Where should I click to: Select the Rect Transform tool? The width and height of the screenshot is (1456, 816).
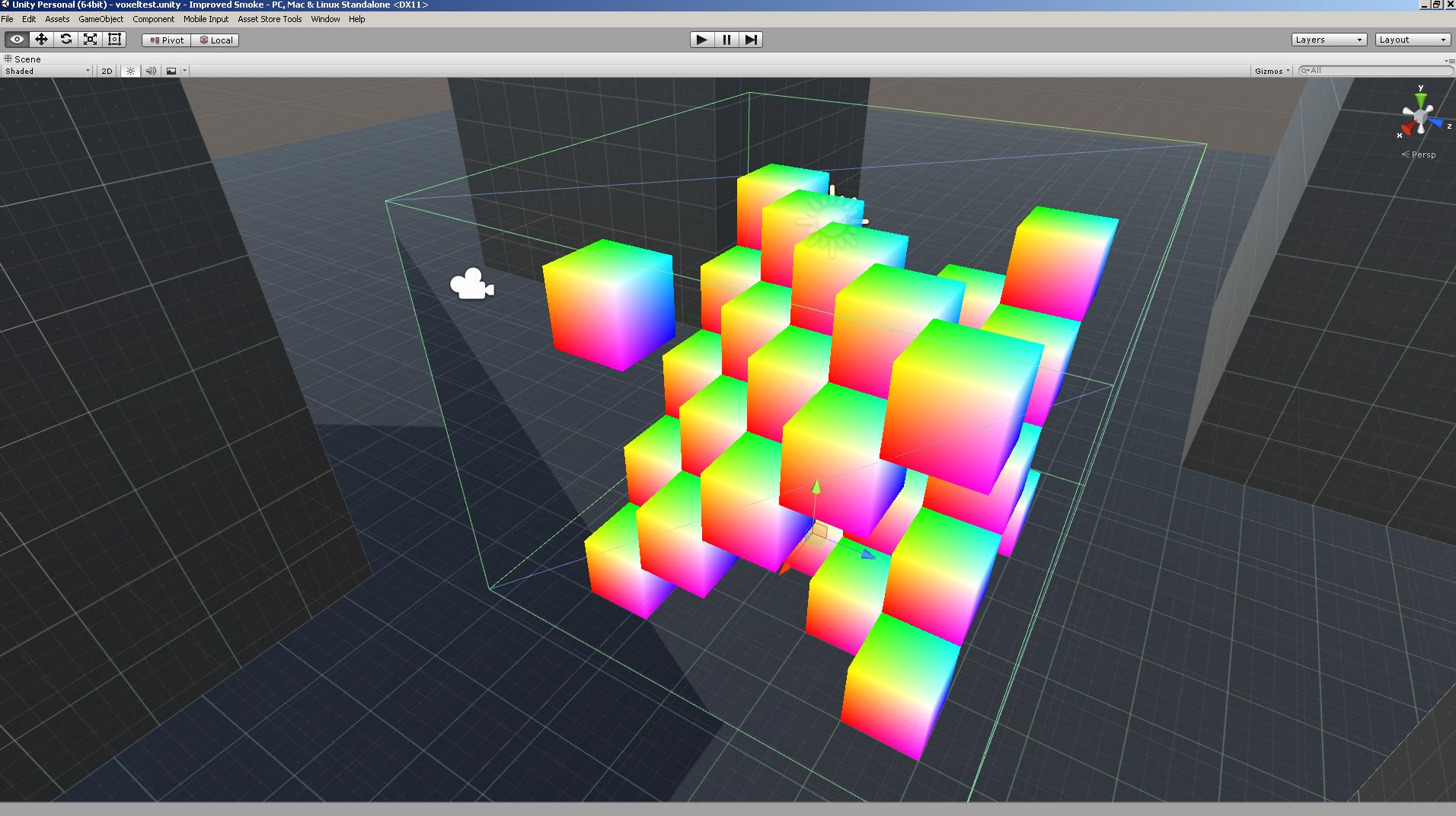[x=114, y=39]
